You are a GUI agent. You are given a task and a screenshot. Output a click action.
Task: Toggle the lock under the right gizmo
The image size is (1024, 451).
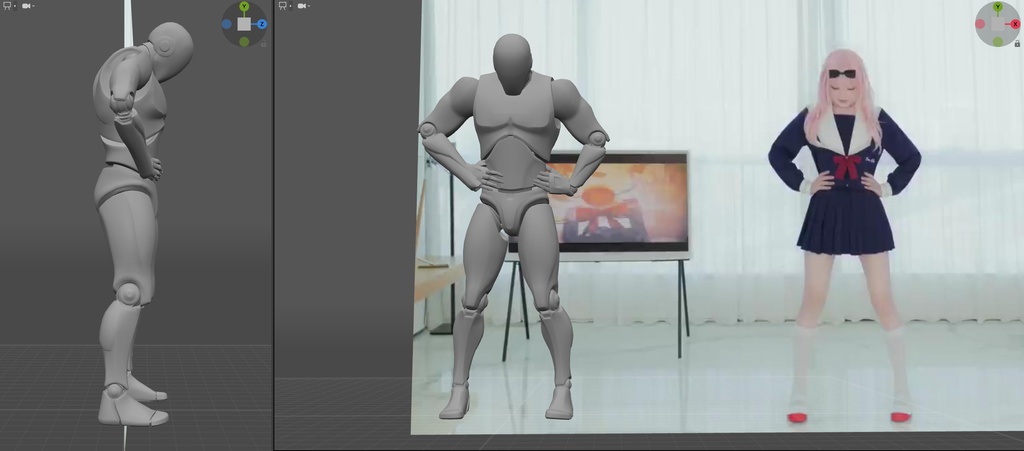pyautogui.click(x=1017, y=44)
